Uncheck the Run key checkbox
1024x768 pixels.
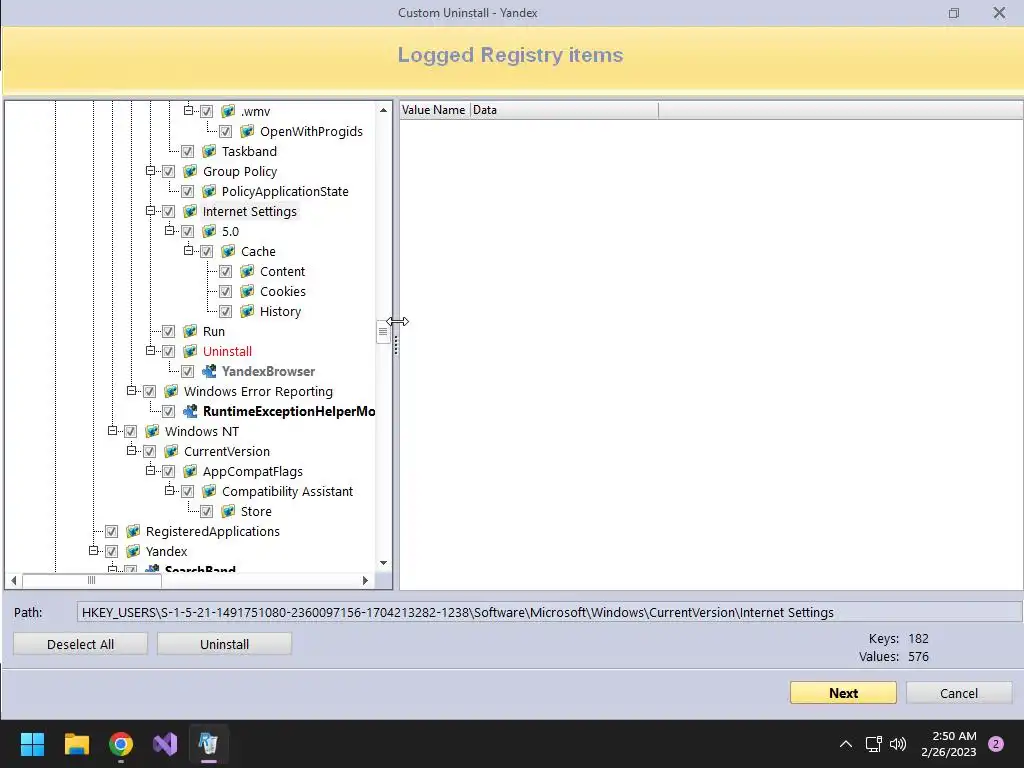pyautogui.click(x=168, y=332)
